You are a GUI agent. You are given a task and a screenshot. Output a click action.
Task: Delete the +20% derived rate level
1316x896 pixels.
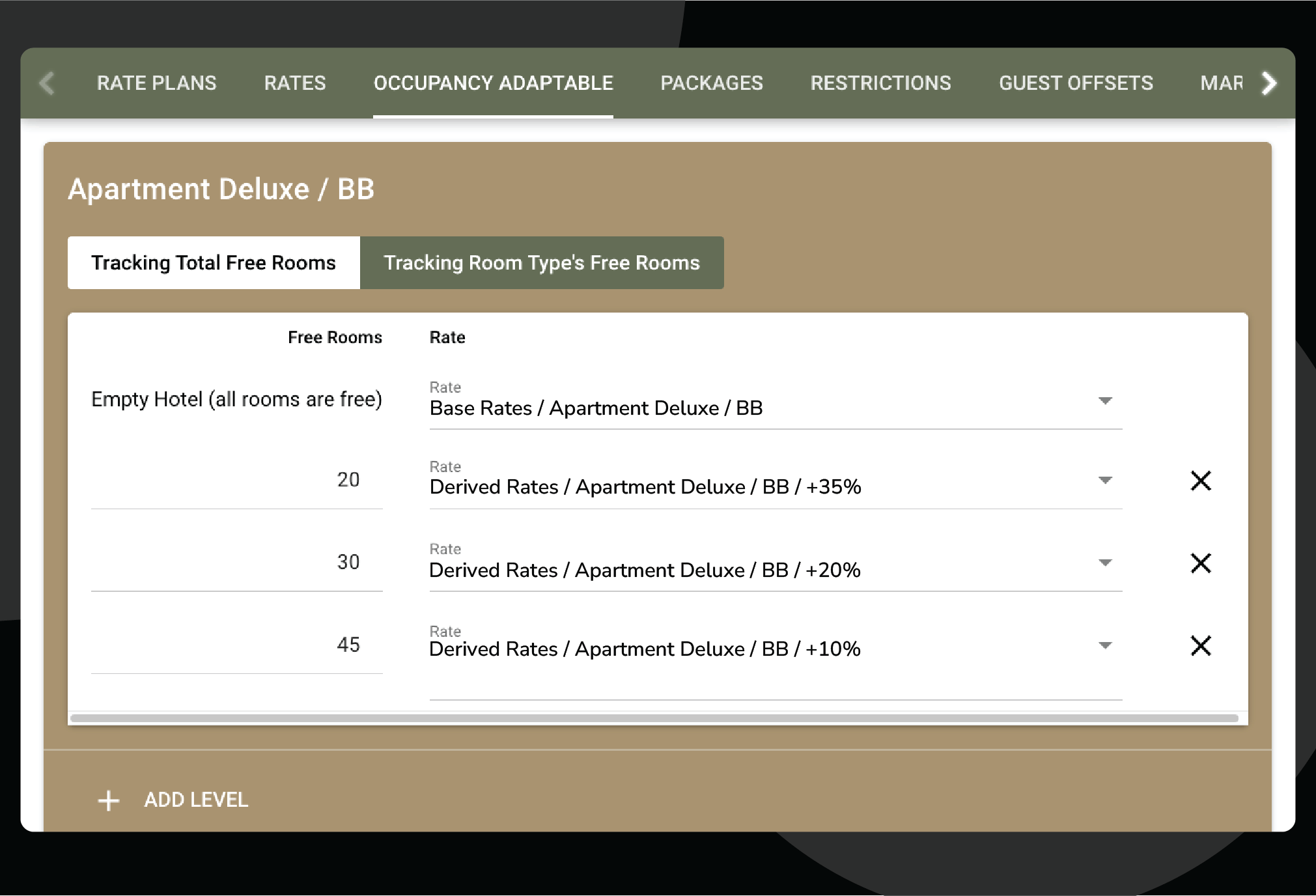[x=1200, y=563]
